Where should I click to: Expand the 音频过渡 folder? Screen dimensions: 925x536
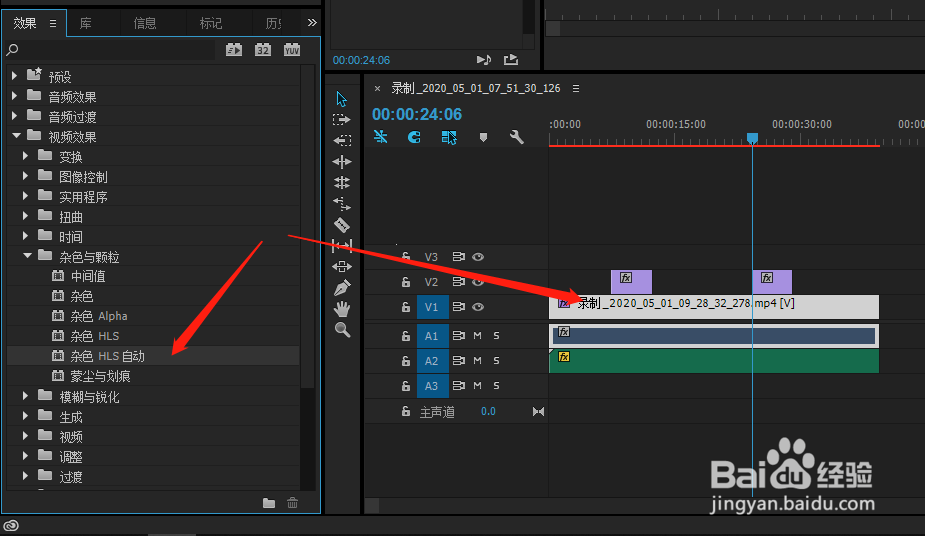click(x=15, y=116)
